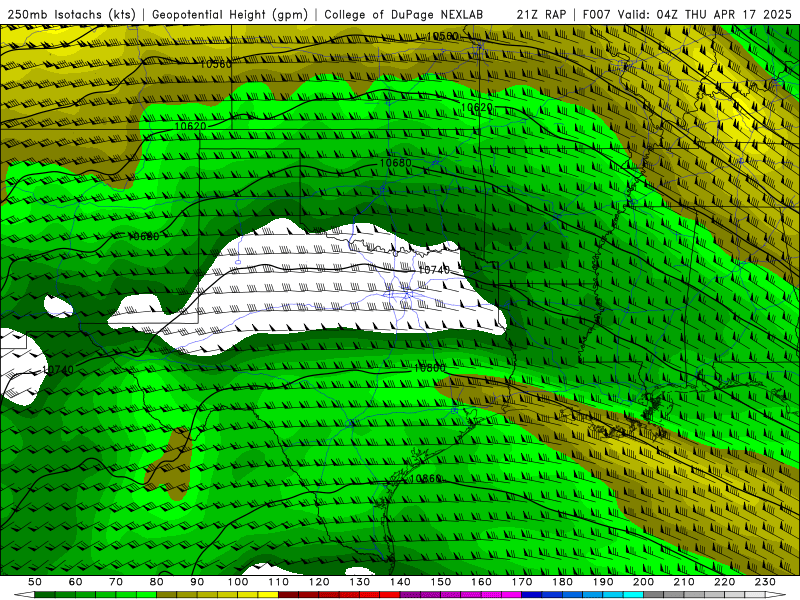Screen dimensions: 800x600
Task: Click the 150 value on the color scale
Action: pyautogui.click(x=441, y=582)
